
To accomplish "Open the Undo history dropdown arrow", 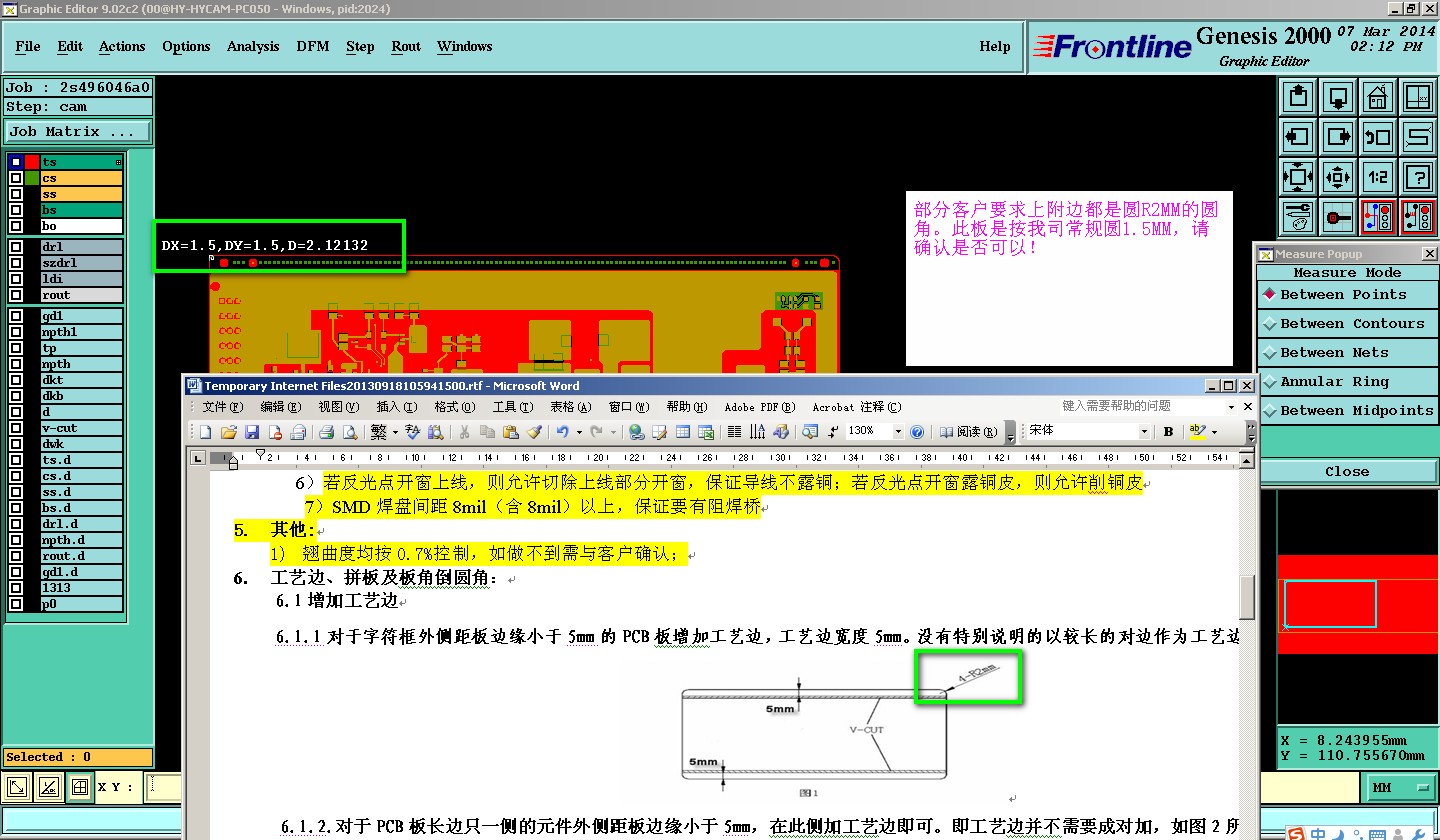I will 579,432.
